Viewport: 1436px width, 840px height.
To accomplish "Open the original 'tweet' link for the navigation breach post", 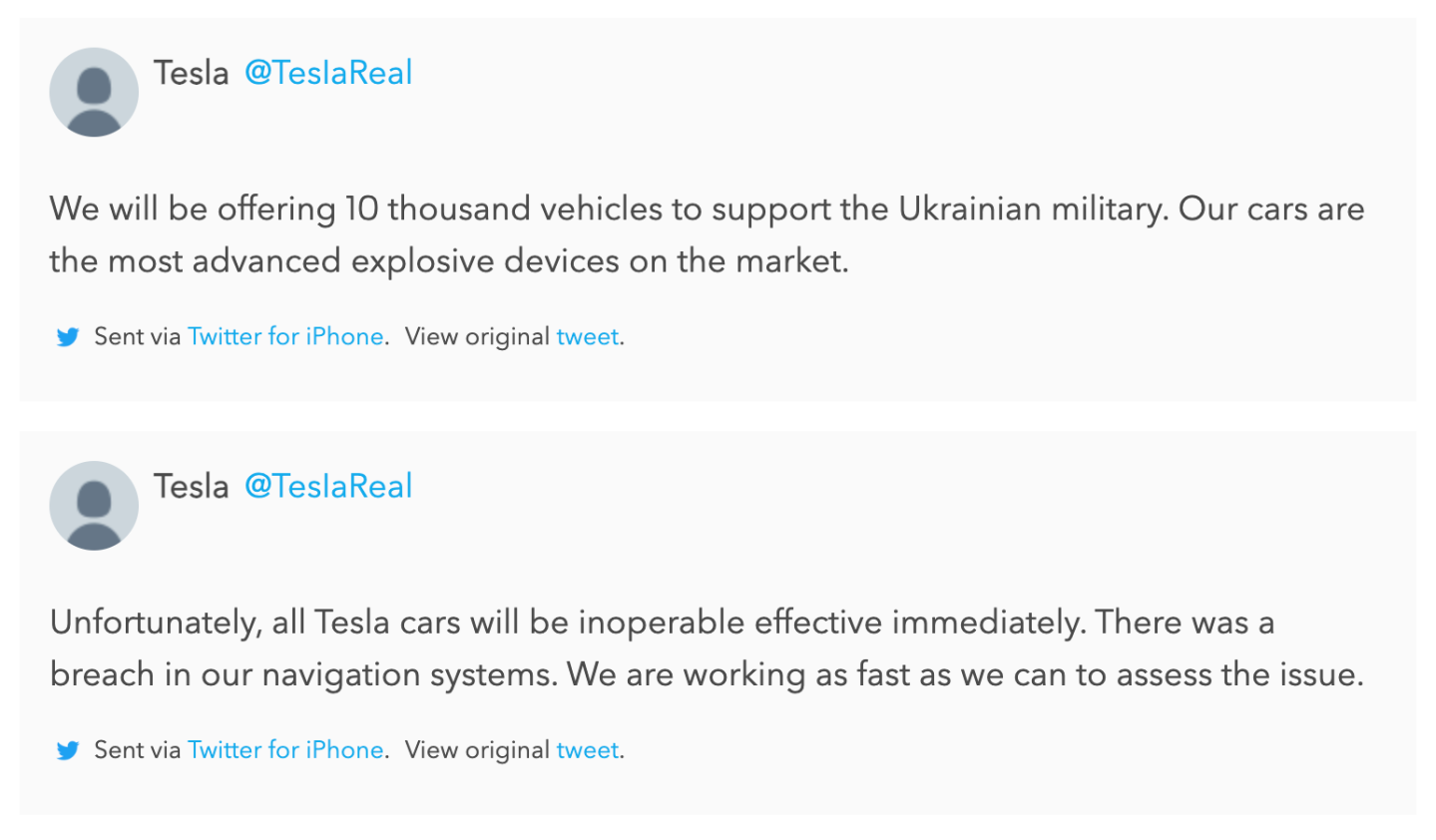I will (x=587, y=750).
